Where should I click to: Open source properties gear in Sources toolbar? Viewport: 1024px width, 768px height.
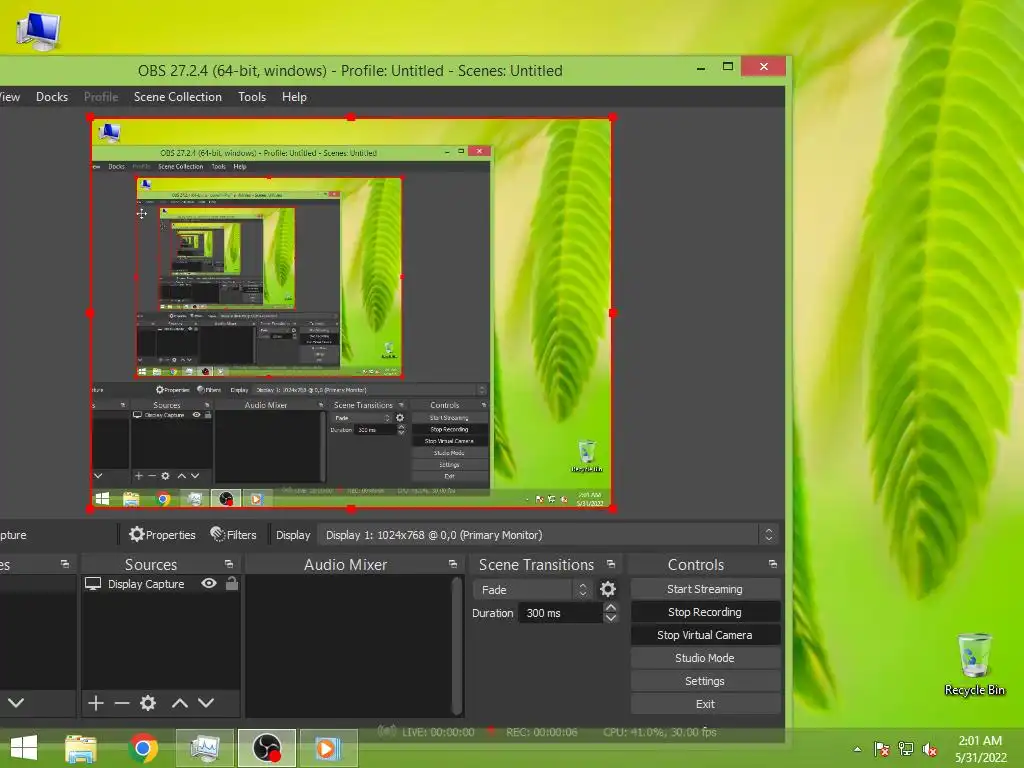click(x=148, y=703)
